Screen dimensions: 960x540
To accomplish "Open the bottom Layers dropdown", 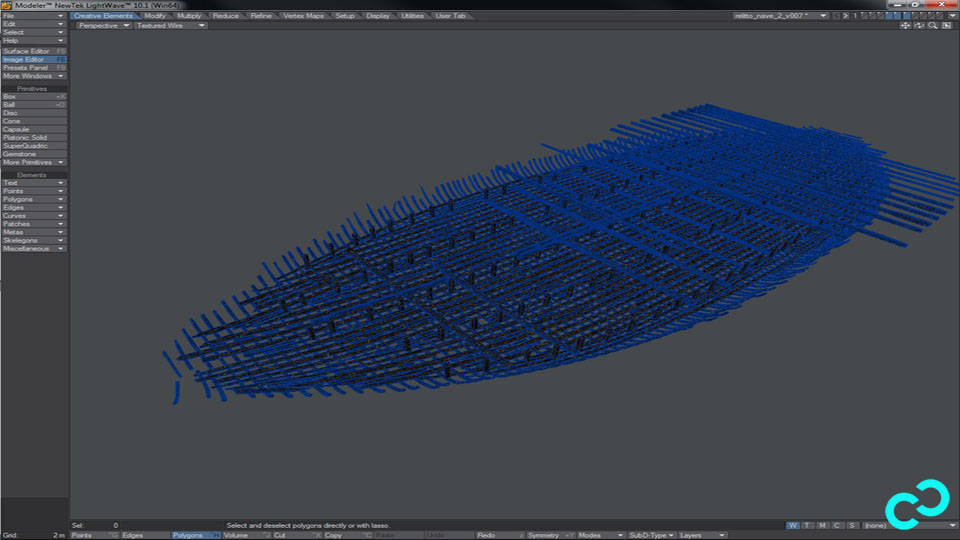I will click(702, 535).
